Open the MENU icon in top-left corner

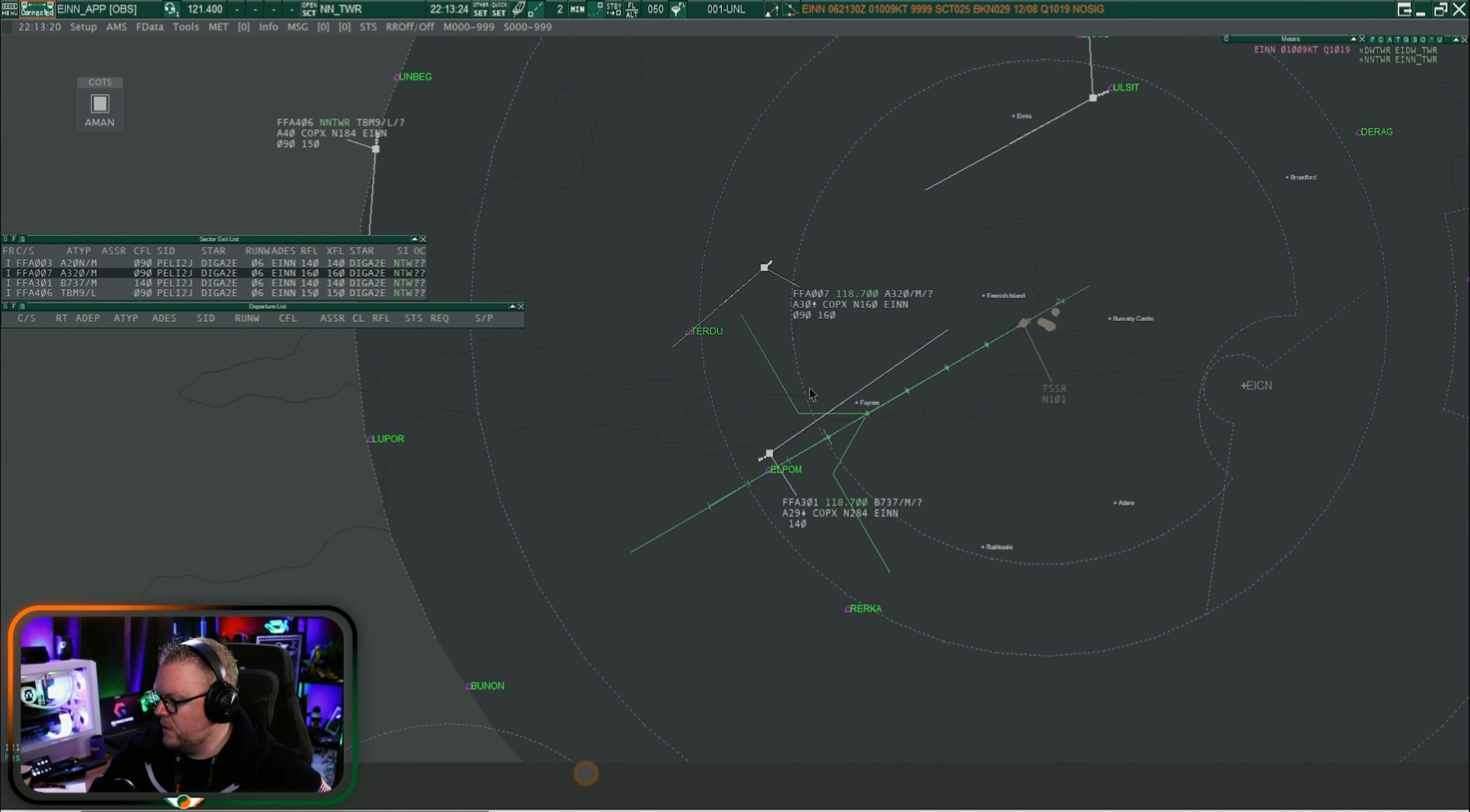pyautogui.click(x=10, y=9)
